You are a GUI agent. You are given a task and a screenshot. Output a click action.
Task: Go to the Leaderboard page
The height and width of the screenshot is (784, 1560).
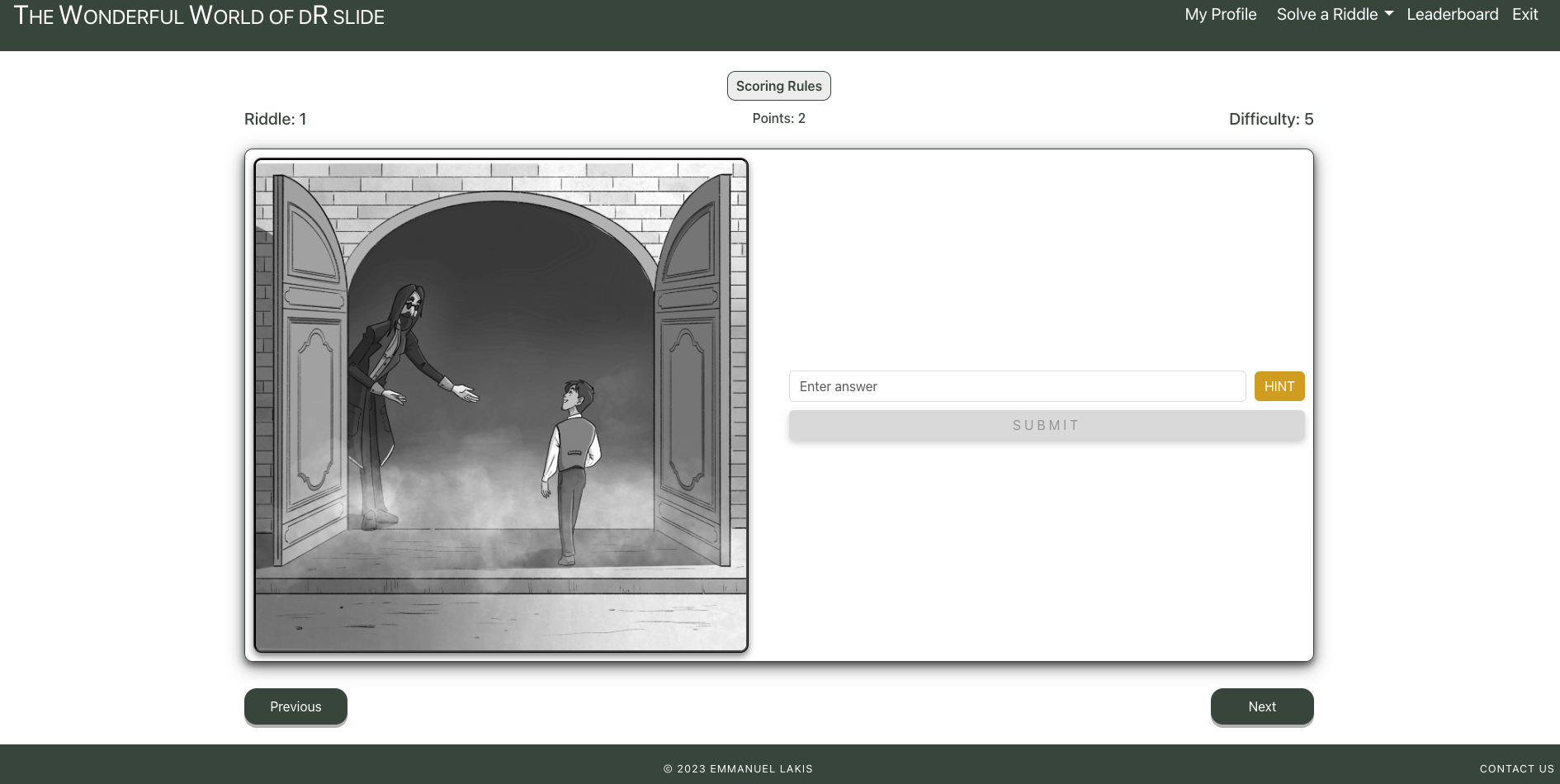coord(1452,14)
